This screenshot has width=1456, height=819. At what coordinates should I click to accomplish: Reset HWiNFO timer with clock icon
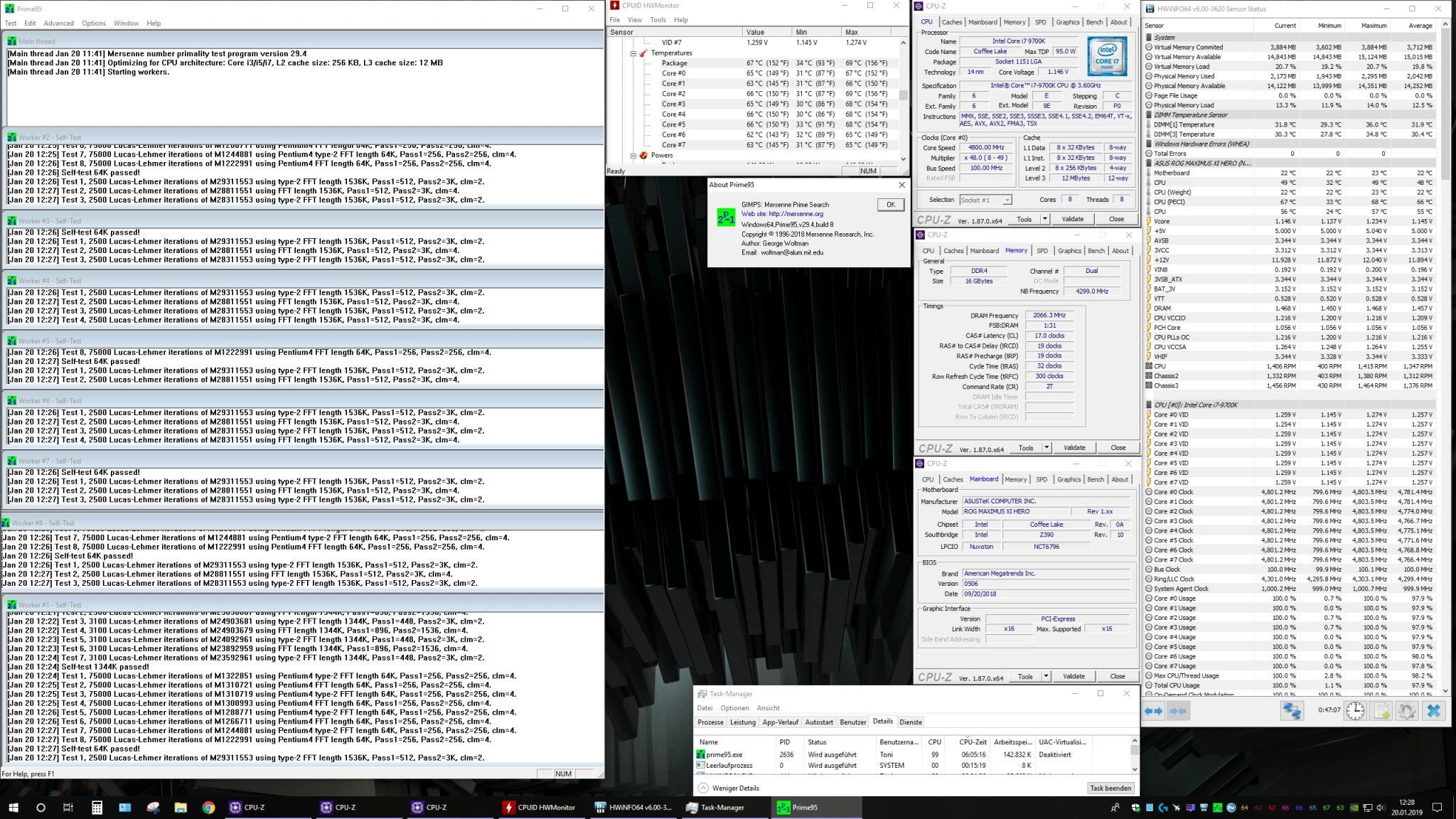tap(1355, 711)
